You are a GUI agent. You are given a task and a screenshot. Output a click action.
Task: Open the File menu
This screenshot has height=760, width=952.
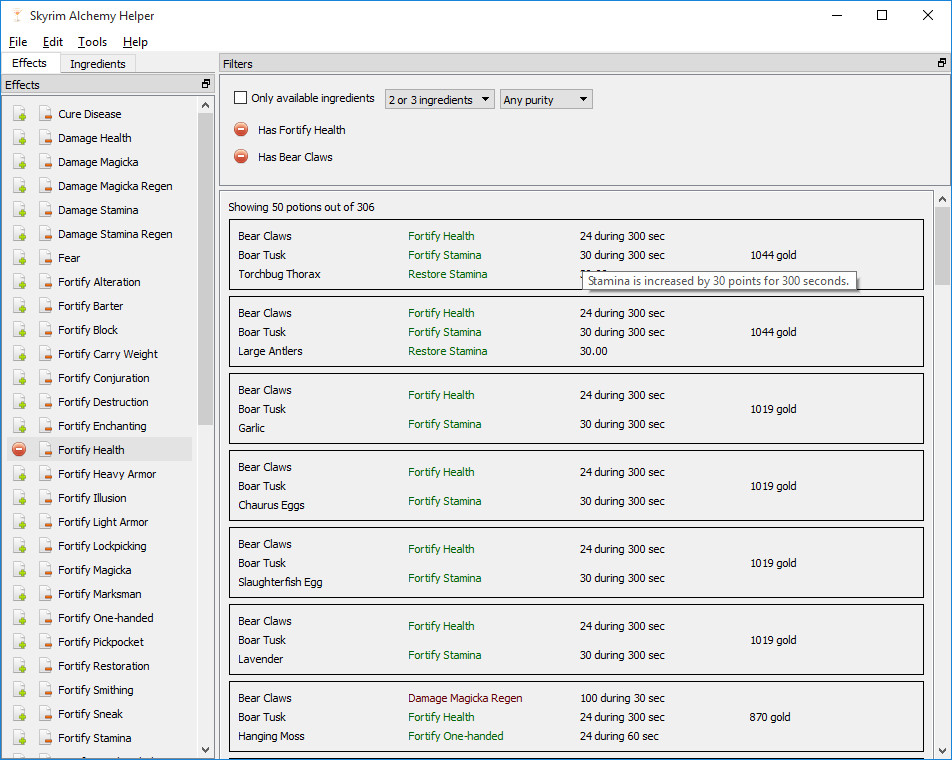tap(18, 42)
